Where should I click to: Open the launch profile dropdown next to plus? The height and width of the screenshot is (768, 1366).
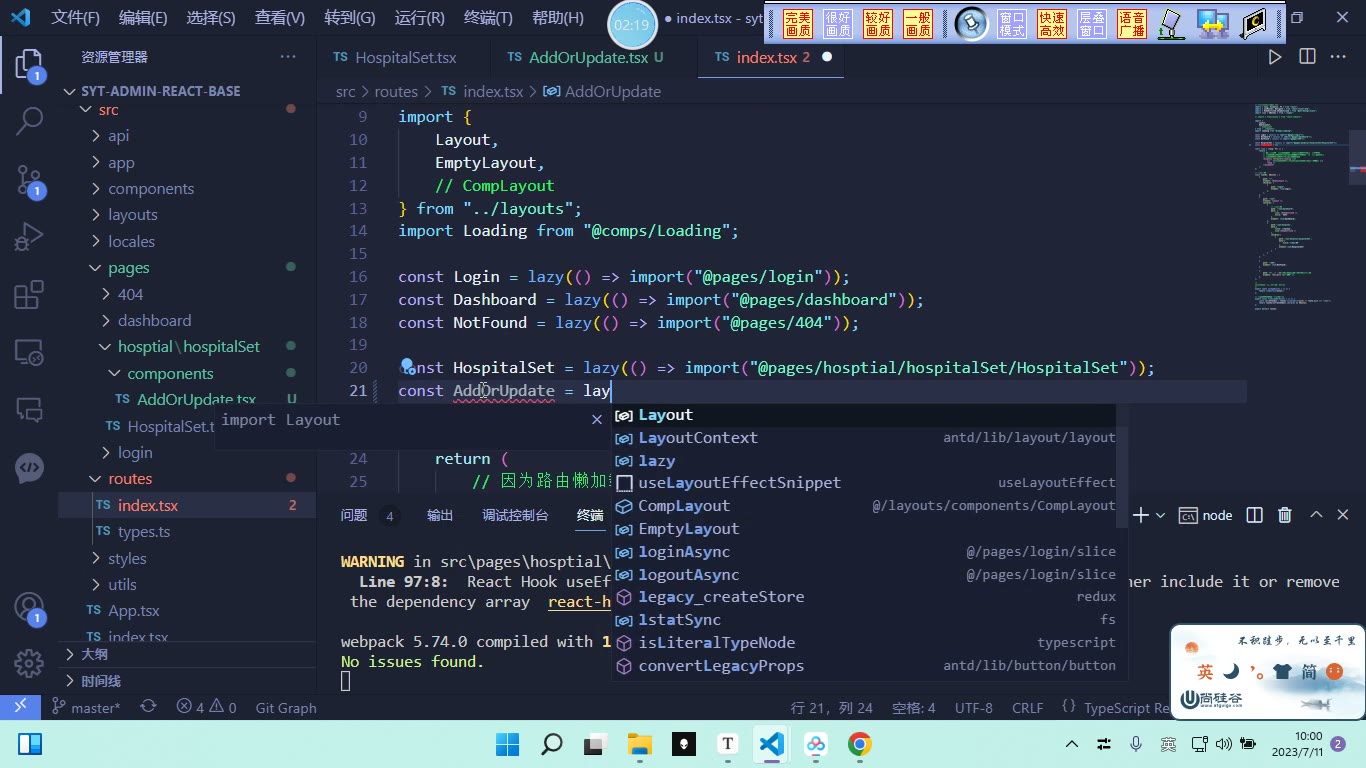1160,515
